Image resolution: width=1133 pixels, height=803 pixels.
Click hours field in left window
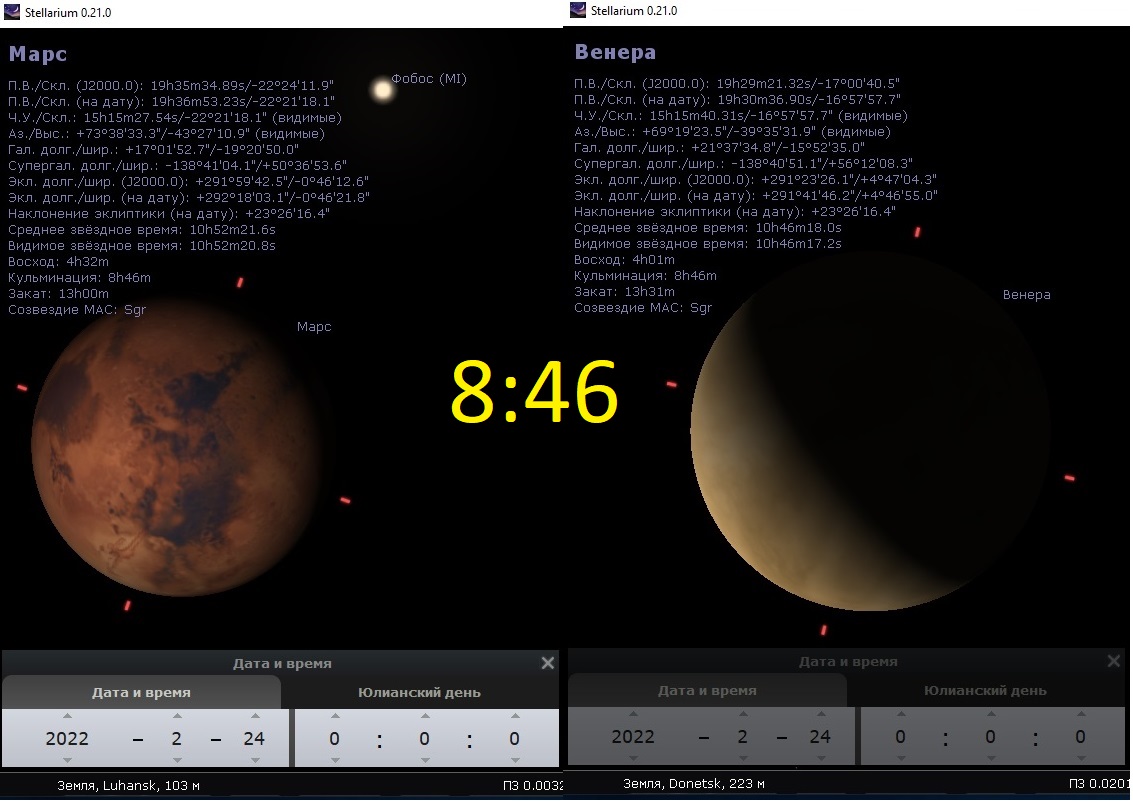(335, 739)
